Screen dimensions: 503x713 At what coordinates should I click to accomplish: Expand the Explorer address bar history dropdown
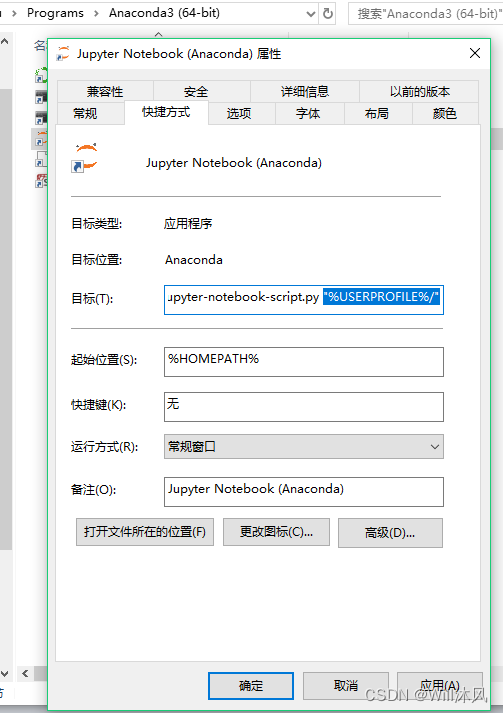click(x=311, y=14)
